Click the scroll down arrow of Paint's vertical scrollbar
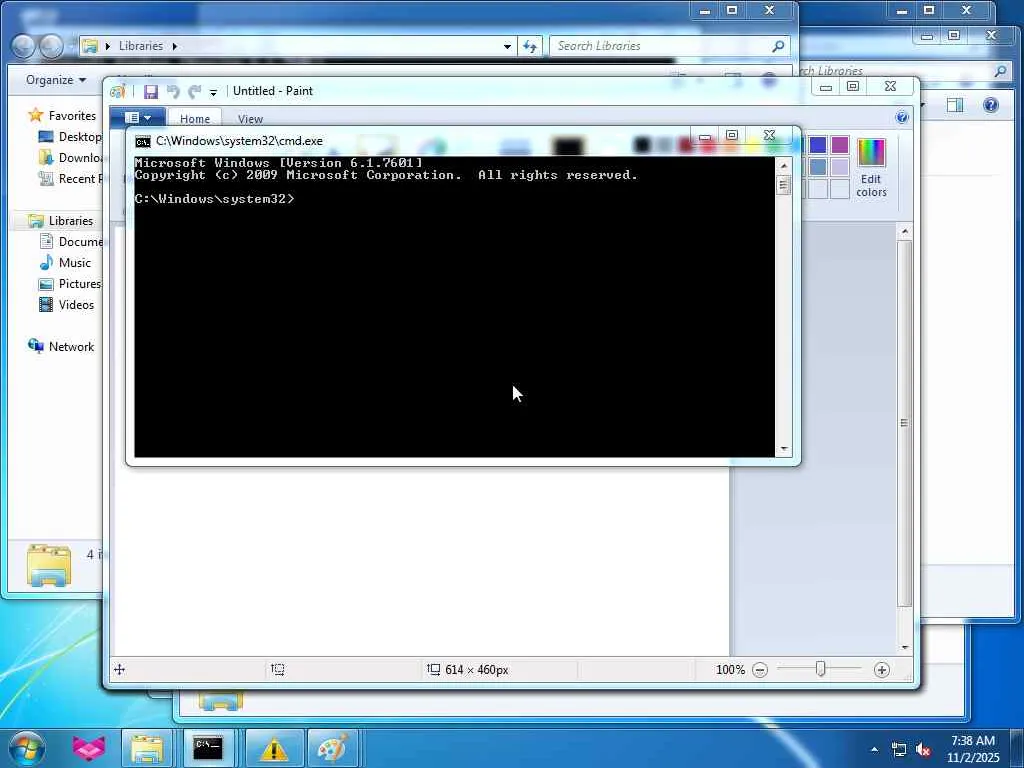 point(904,647)
